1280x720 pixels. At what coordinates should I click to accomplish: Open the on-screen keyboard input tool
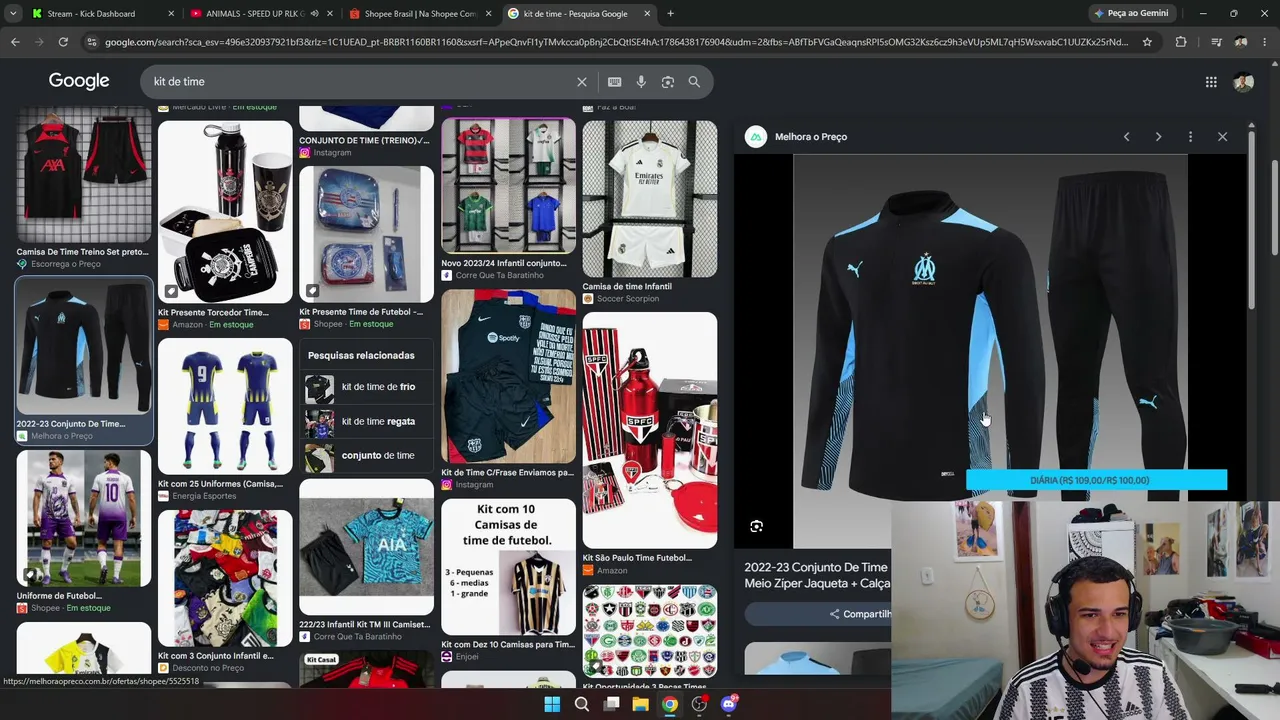pyautogui.click(x=614, y=82)
